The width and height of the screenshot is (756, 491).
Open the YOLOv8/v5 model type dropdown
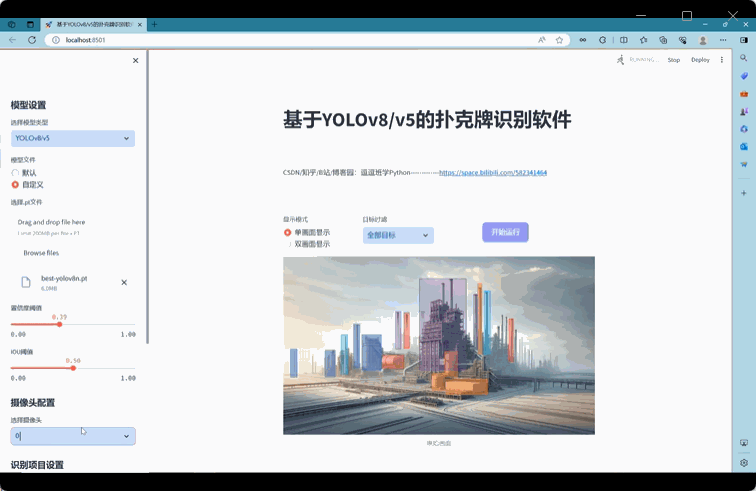tap(73, 138)
